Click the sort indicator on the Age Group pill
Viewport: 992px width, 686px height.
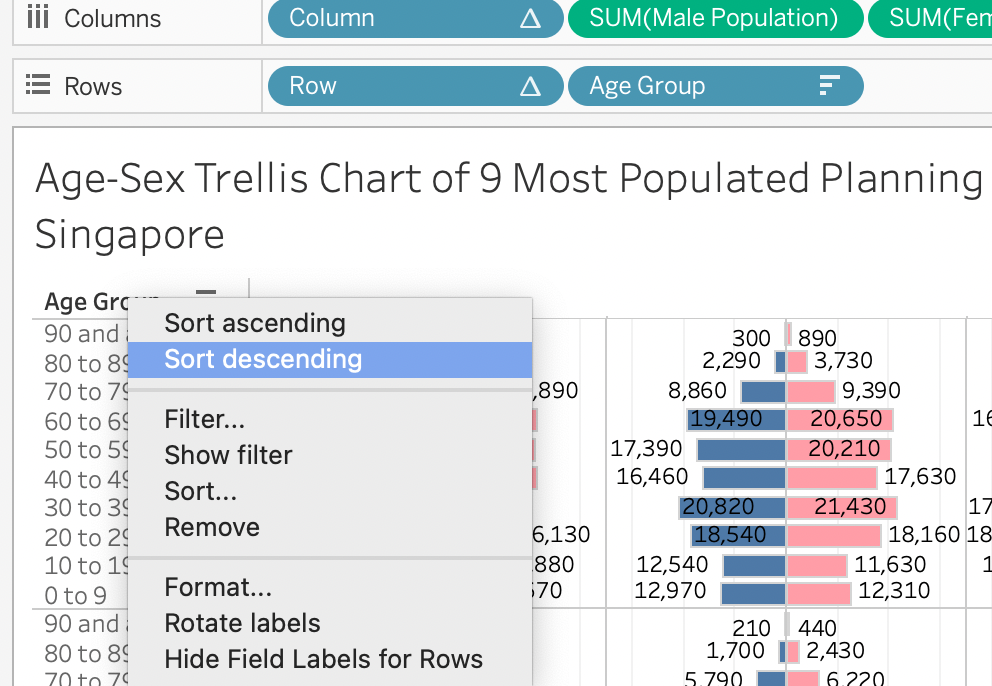pyautogui.click(x=829, y=87)
